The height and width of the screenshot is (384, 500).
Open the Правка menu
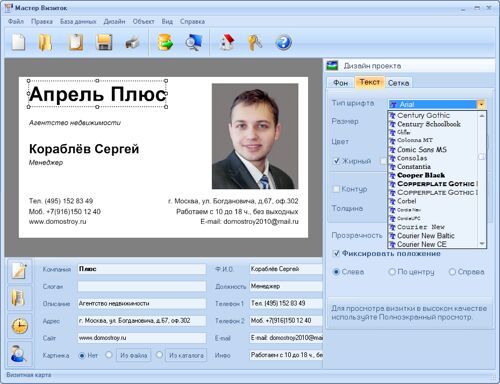[42, 21]
